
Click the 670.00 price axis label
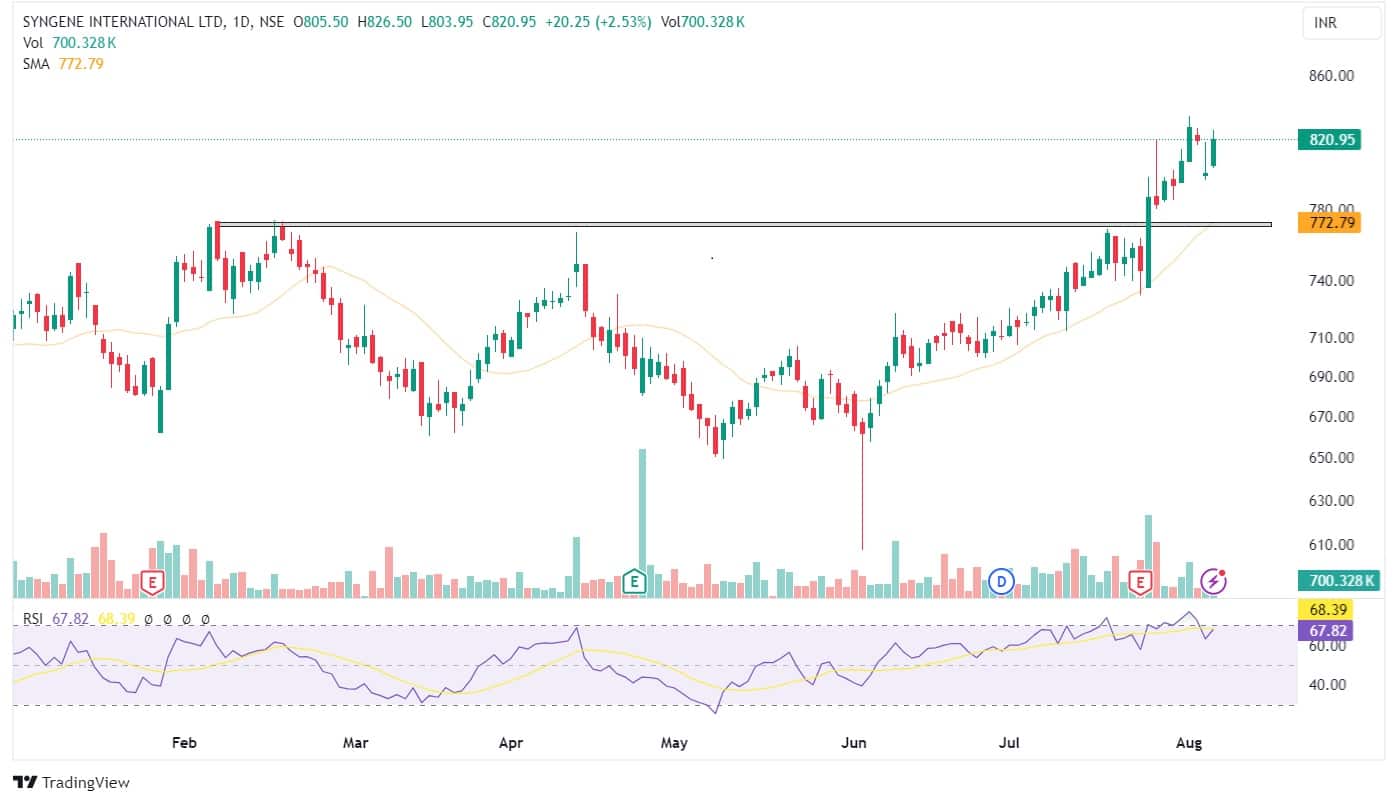1332,416
